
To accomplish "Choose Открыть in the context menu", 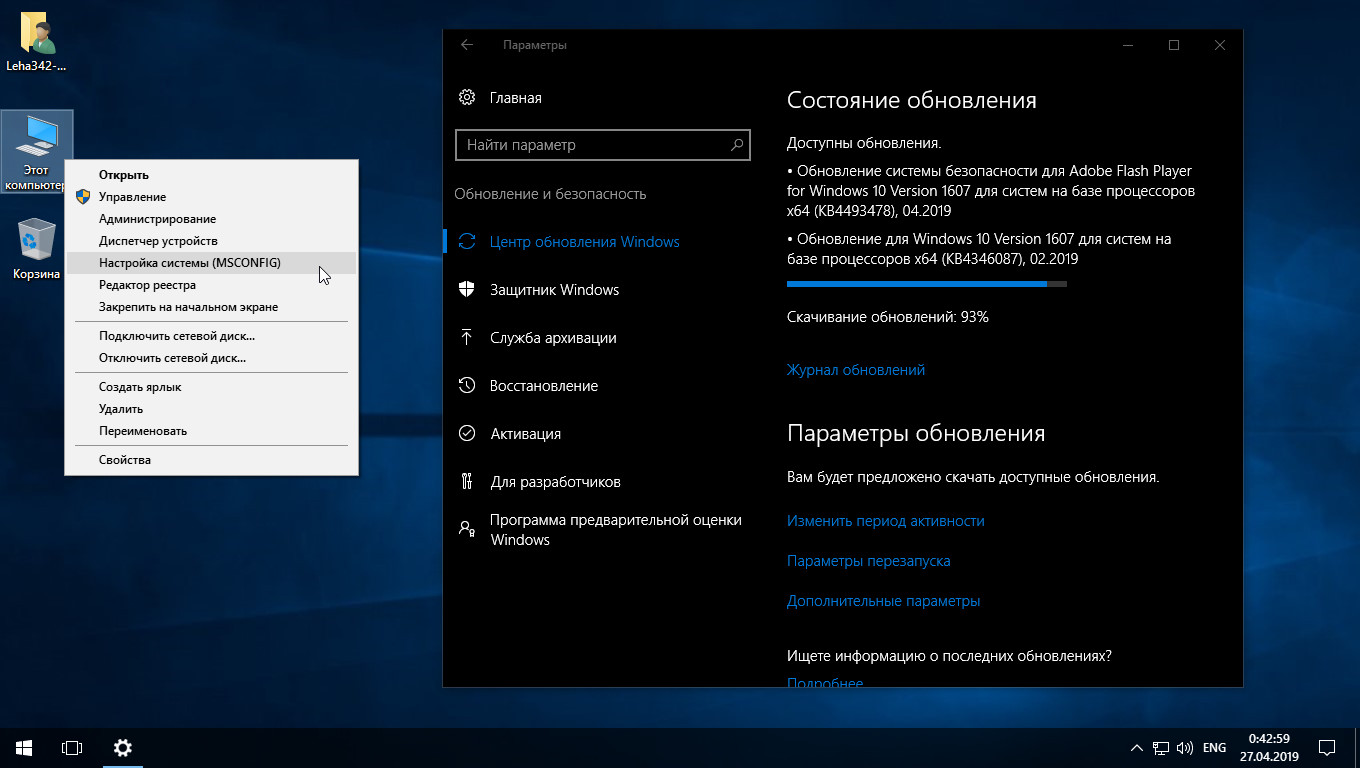I will tap(211, 175).
